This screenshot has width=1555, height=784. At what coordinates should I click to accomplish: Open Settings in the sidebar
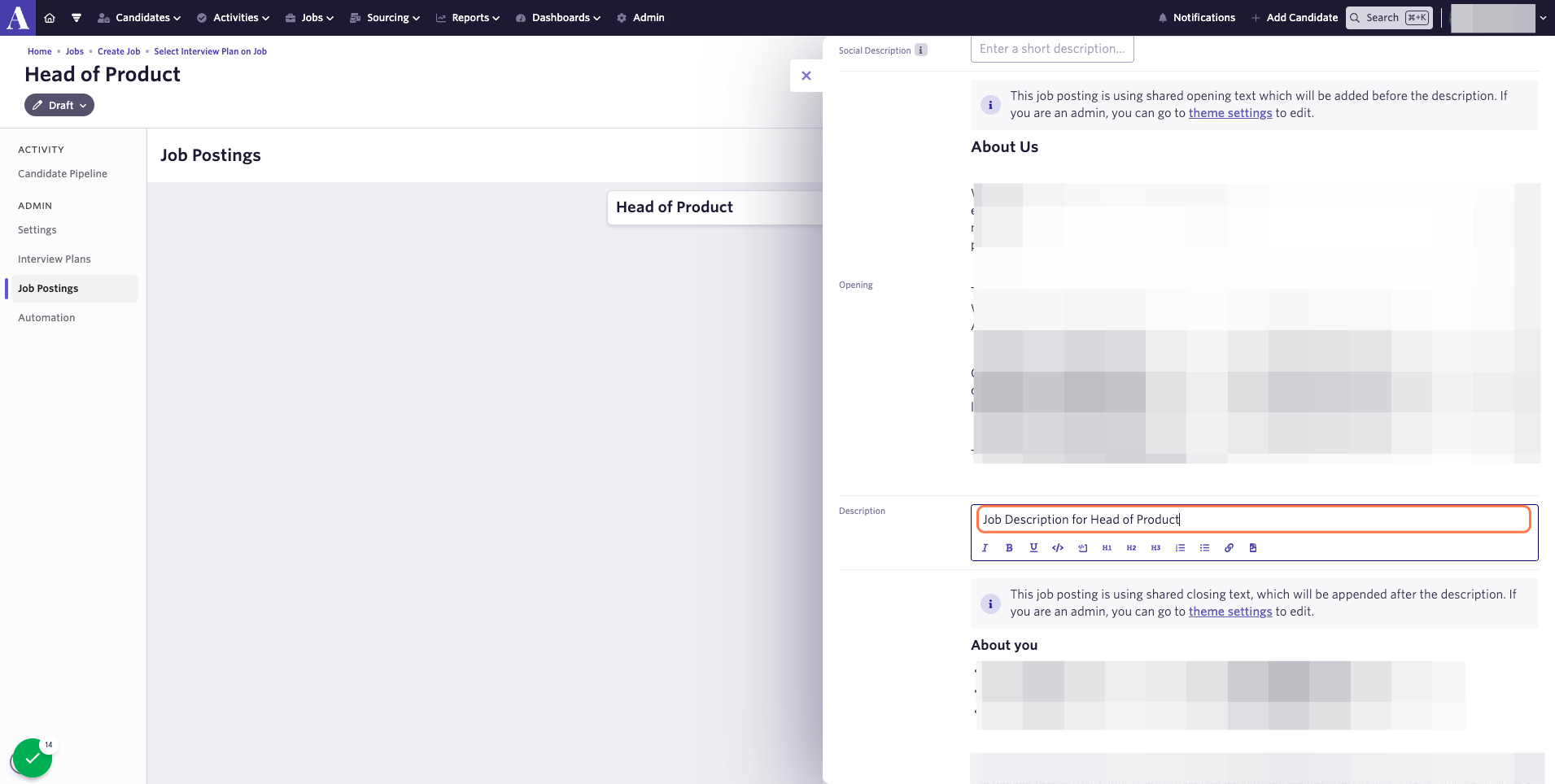click(37, 230)
